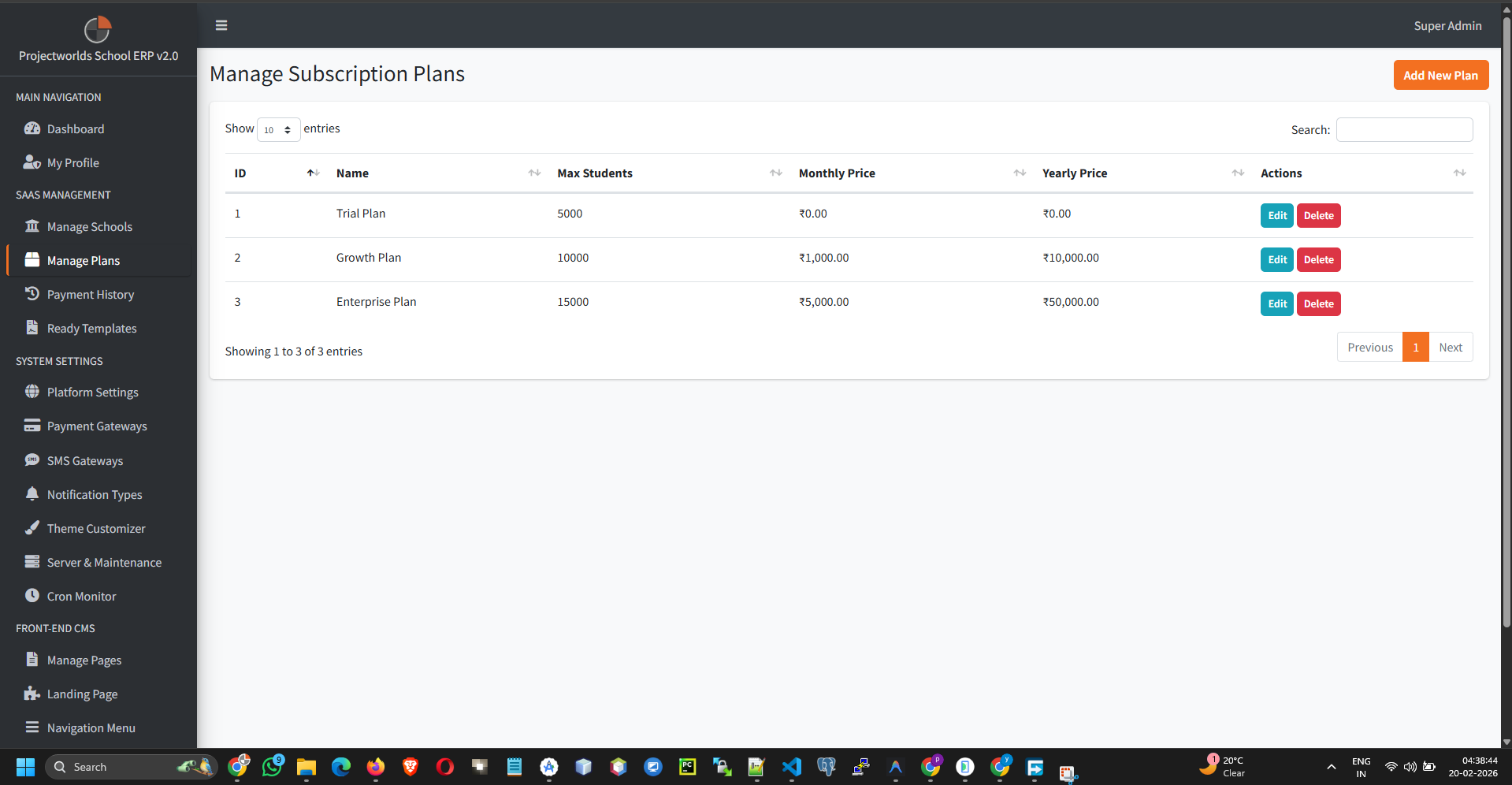The height and width of the screenshot is (785, 1512).
Task: Edit the Growth Plan entry
Action: (1276, 259)
